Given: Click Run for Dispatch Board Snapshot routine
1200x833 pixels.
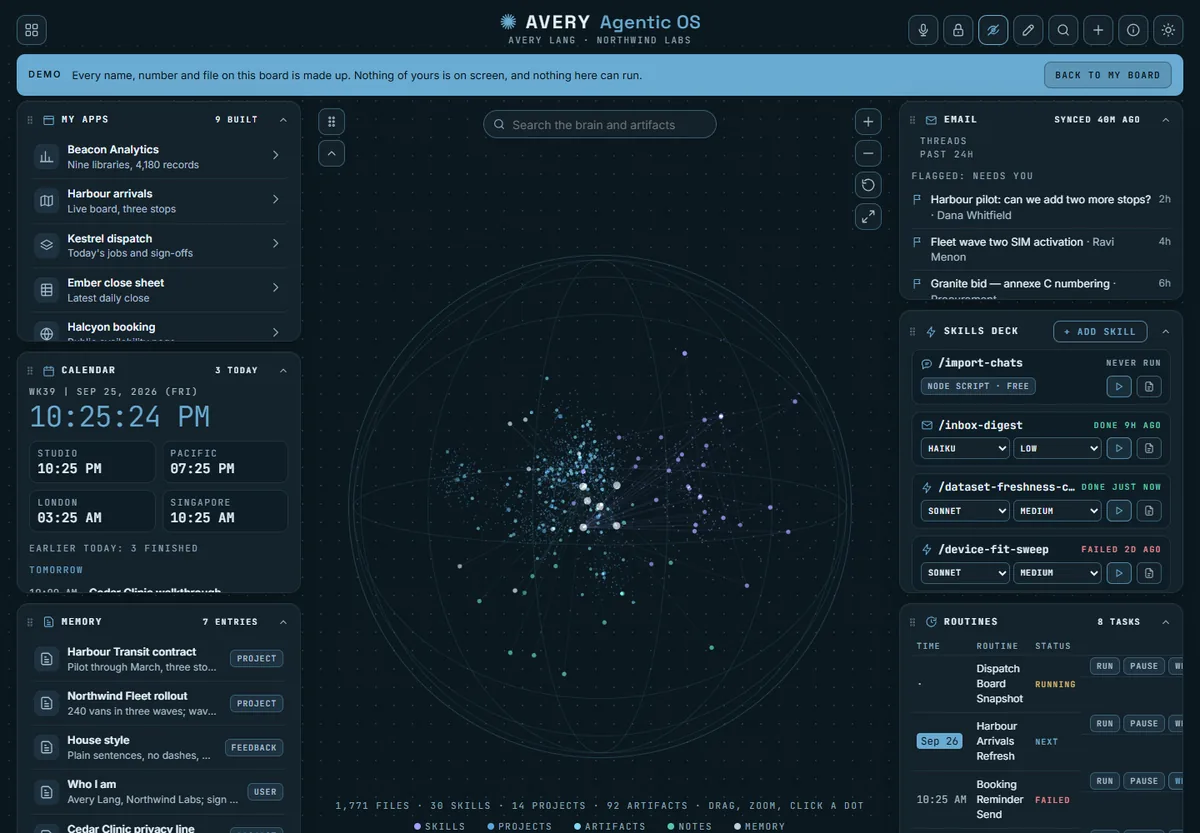Looking at the screenshot, I should pos(1105,666).
